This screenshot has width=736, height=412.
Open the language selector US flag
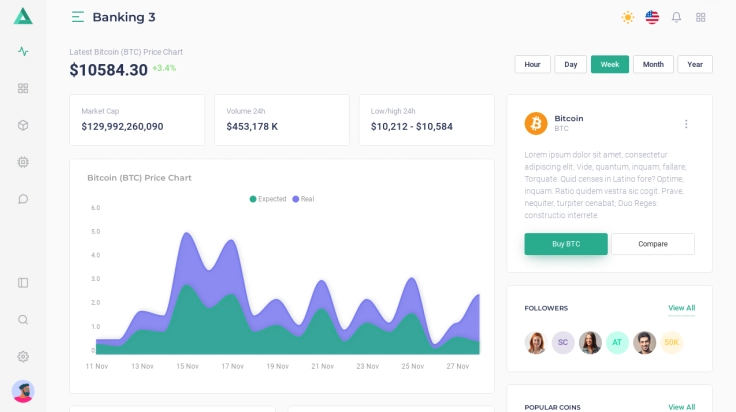pyautogui.click(x=652, y=17)
